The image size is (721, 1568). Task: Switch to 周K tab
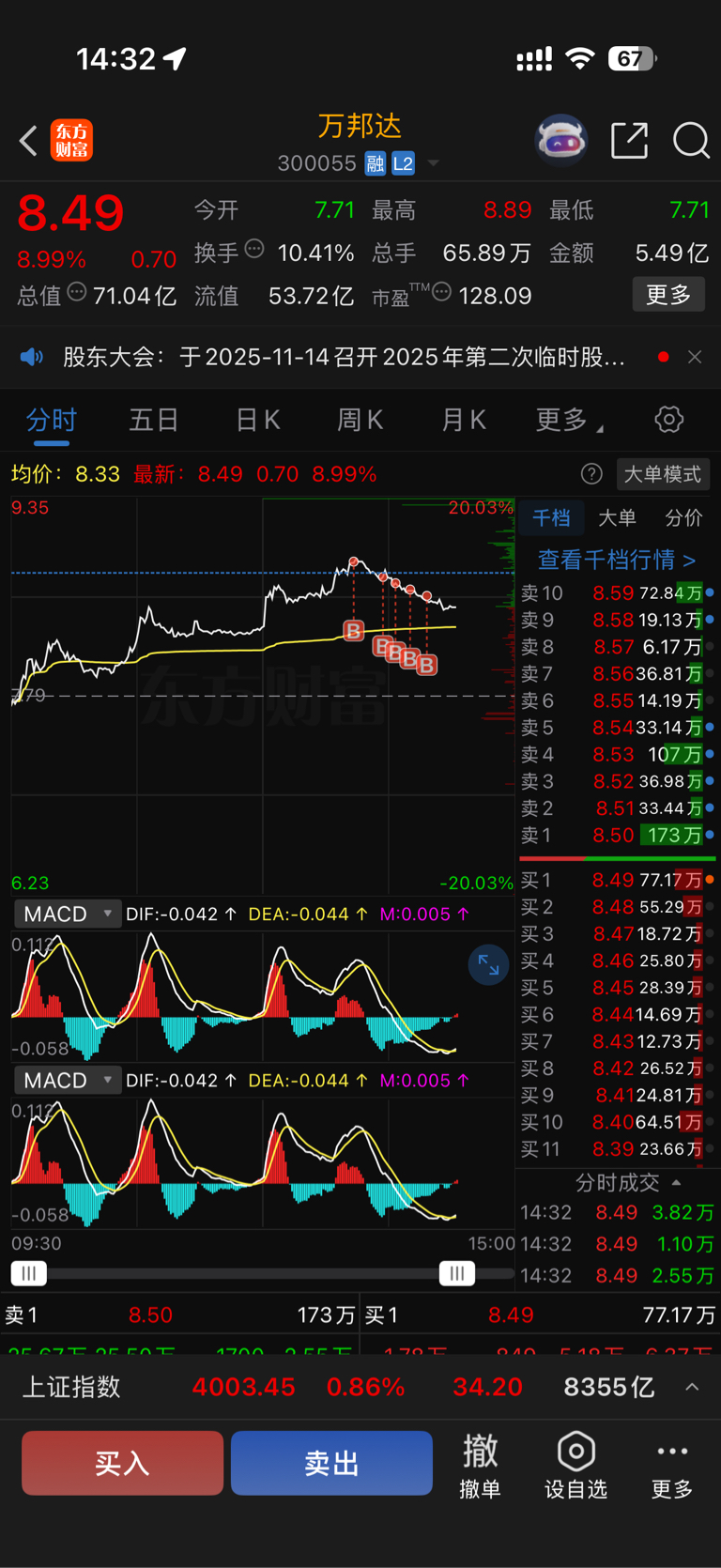360,420
